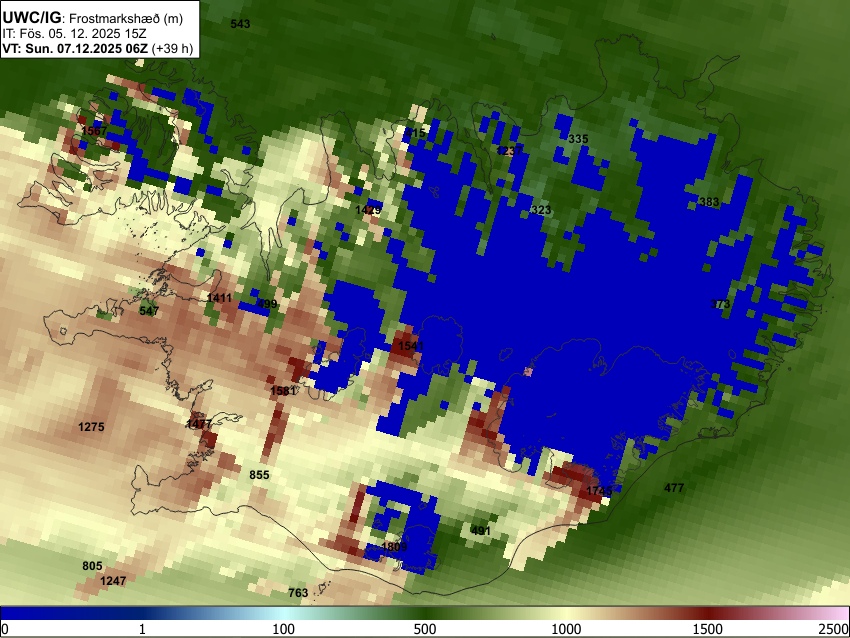Click the map value 763
850x638 pixels.
(298, 593)
